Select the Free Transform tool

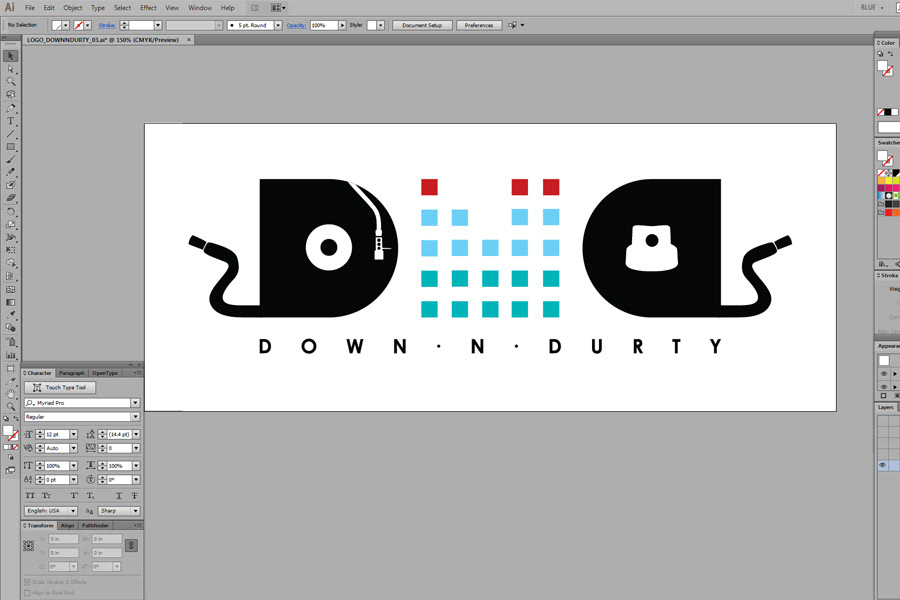[10, 250]
